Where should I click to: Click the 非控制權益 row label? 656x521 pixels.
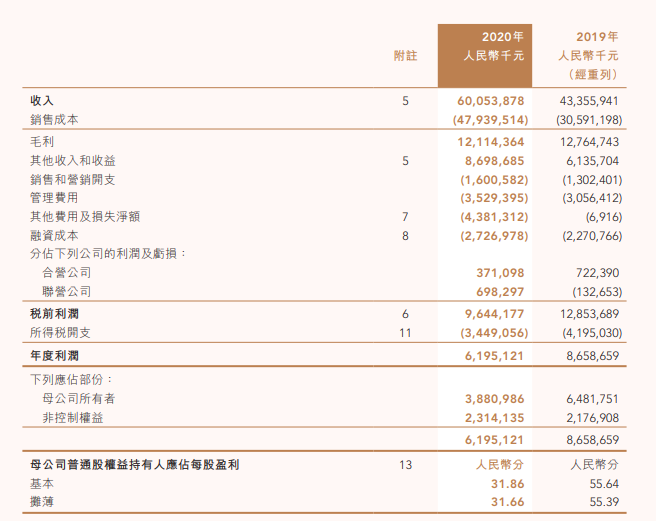point(73,418)
